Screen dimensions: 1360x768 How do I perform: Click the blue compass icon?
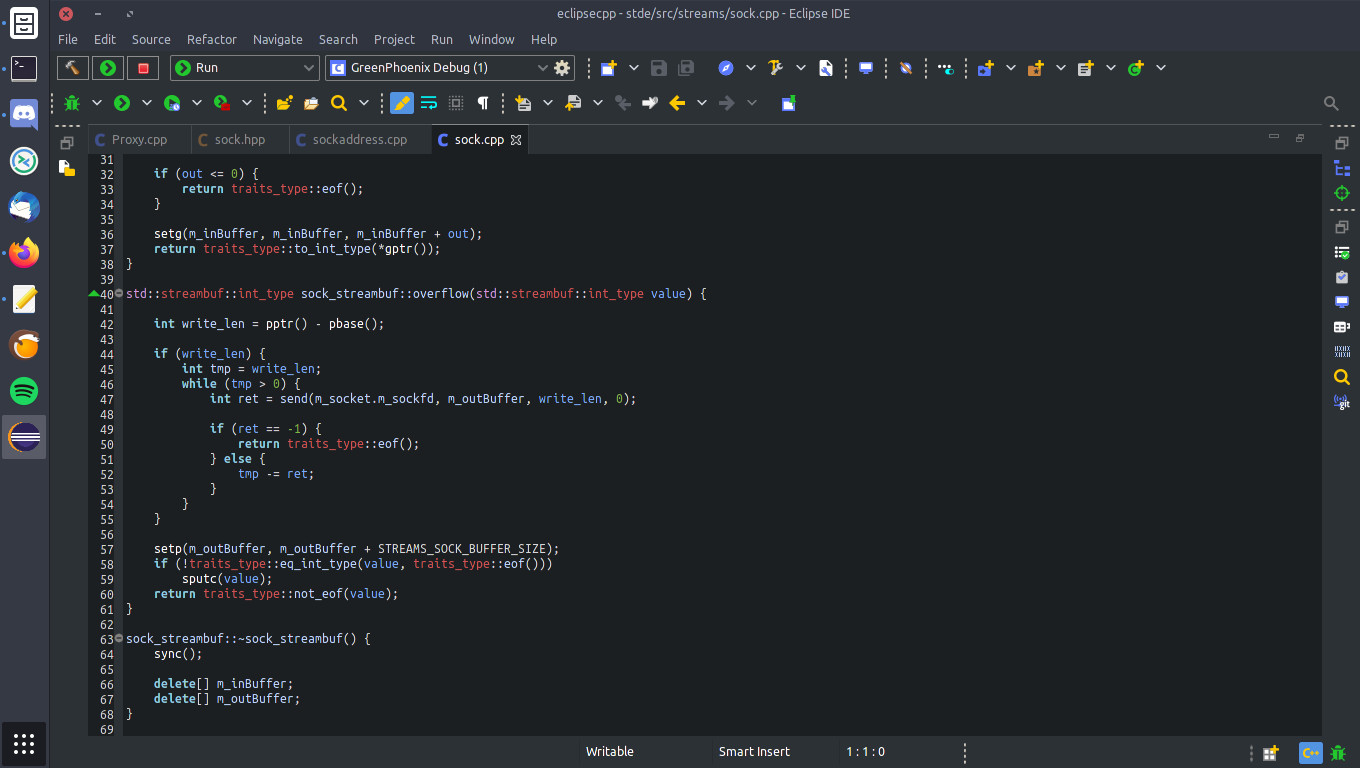[727, 68]
